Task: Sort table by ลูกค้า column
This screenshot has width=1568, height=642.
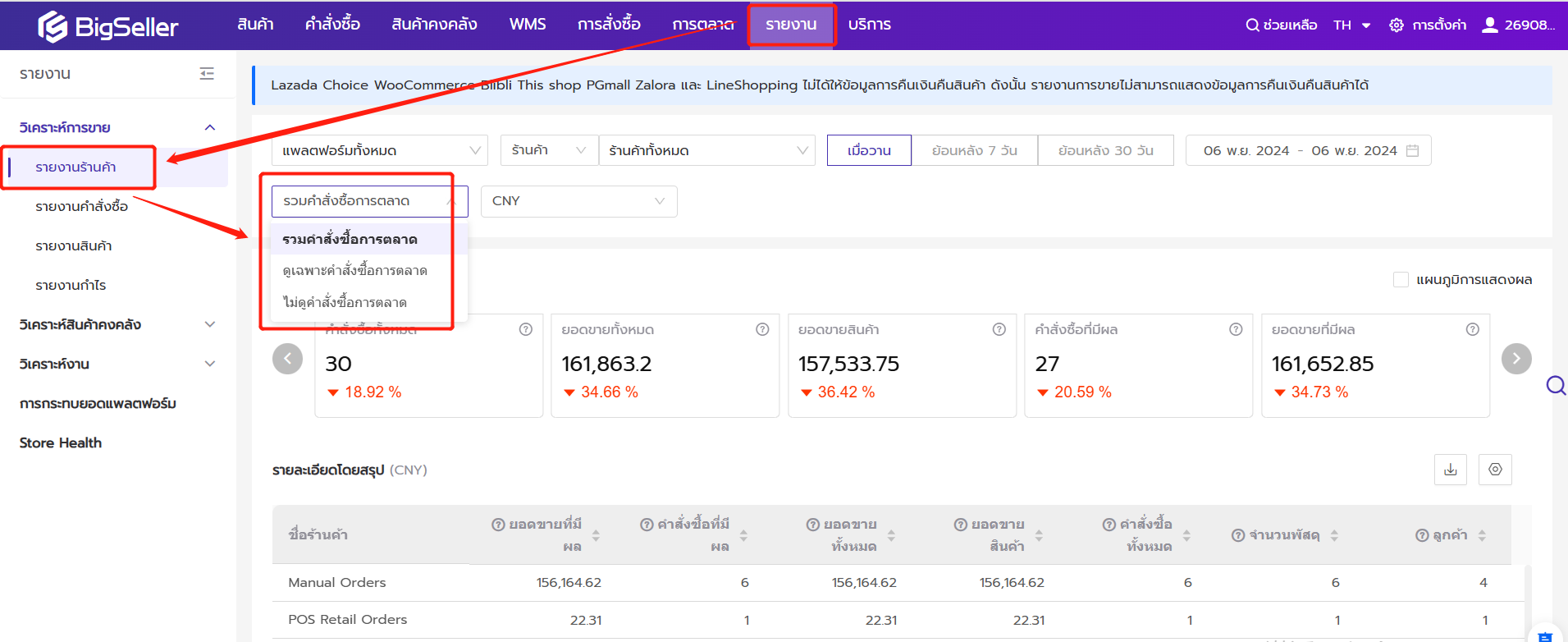Action: 1482,535
